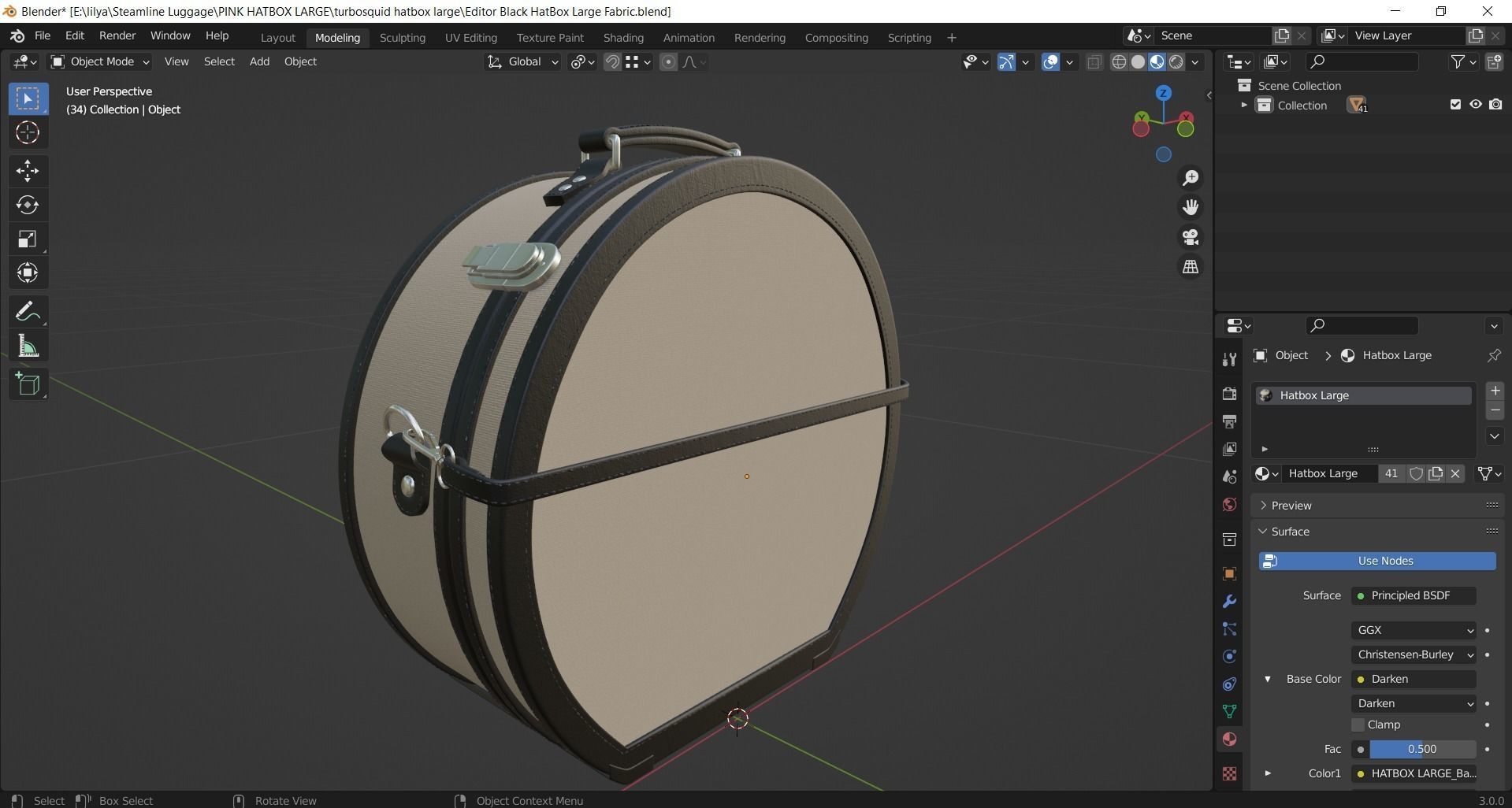Switch to the Sculpting workspace tab

[x=403, y=38]
